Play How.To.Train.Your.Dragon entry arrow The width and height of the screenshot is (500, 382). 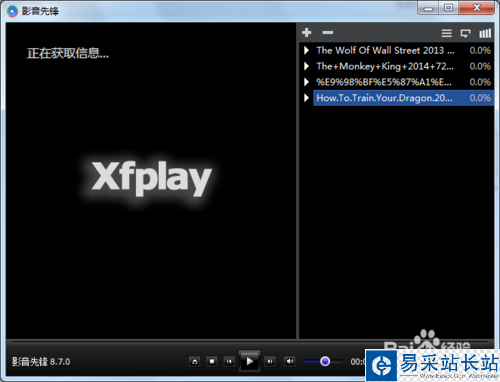click(307, 98)
